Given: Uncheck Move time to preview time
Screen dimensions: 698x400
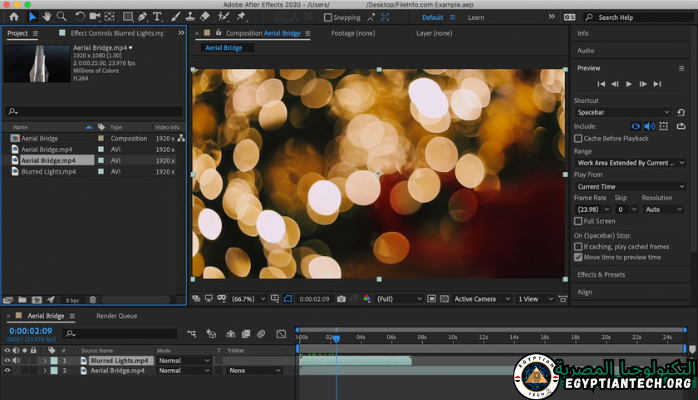Looking at the screenshot, I should 578,257.
